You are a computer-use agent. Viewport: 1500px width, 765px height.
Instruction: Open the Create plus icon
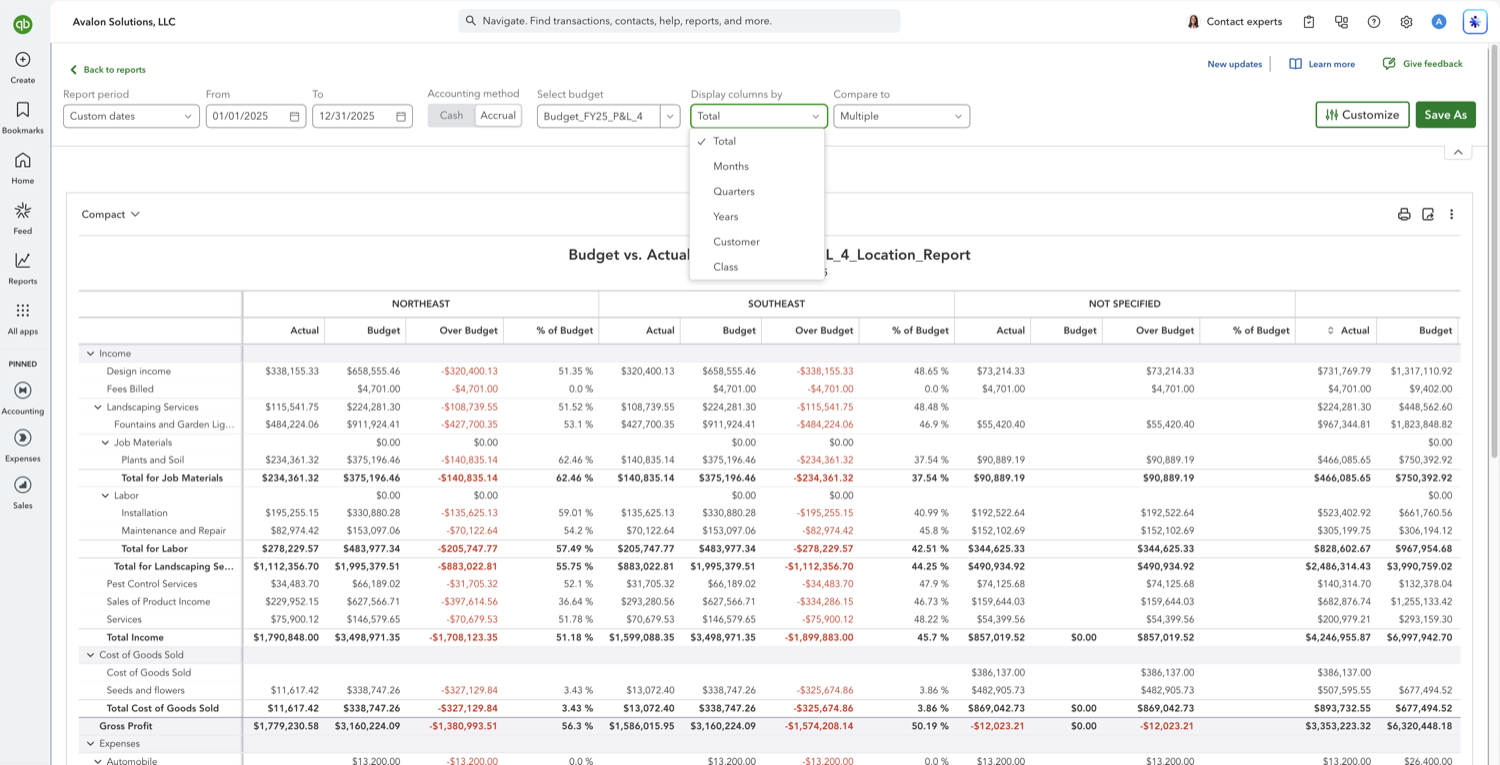point(22,60)
